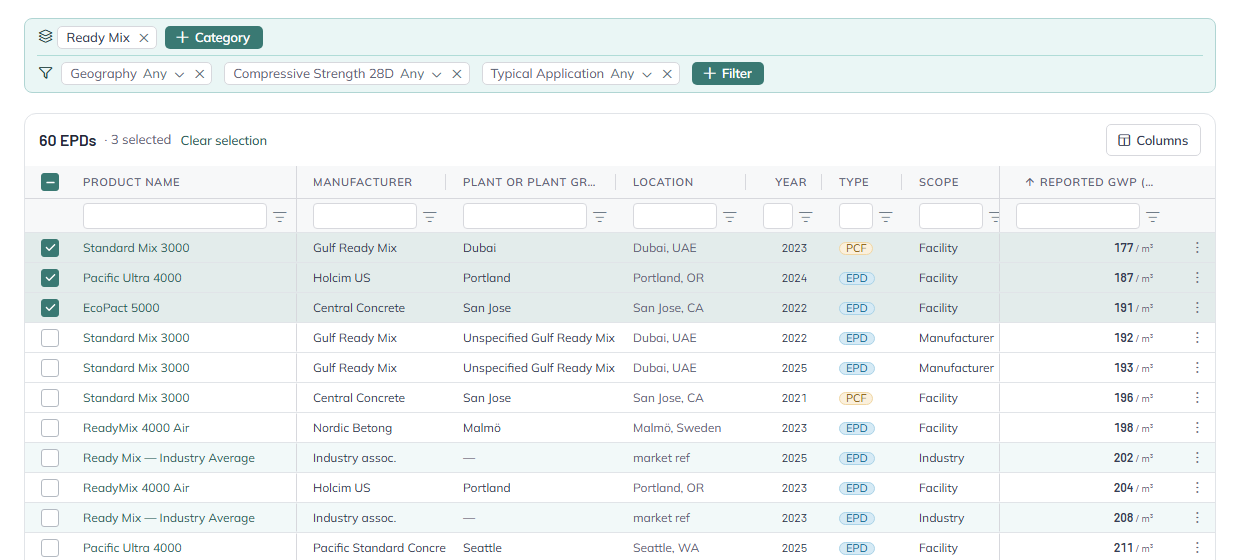
Task: Remove the Typical Application filter
Action: [x=667, y=74]
